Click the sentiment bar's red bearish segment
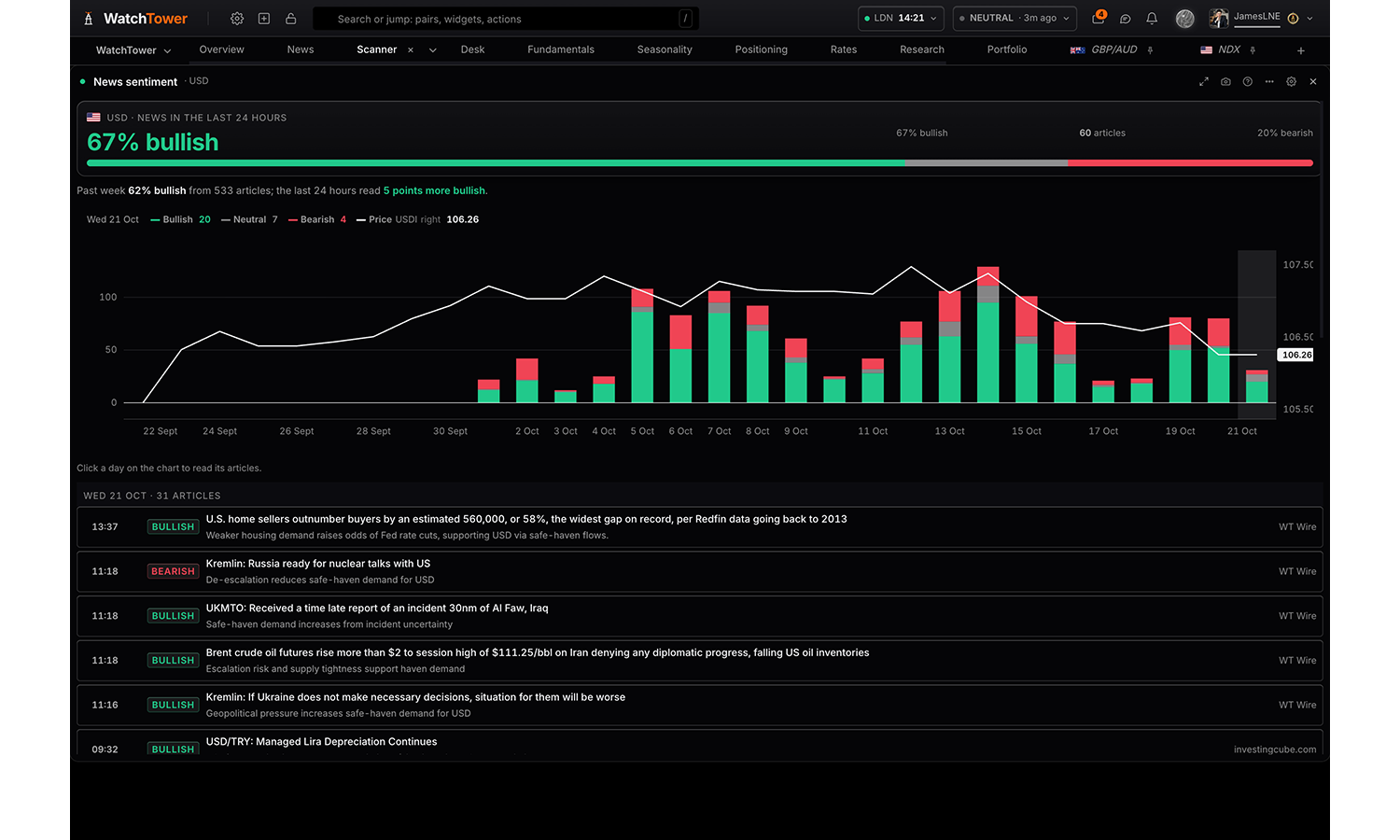Image resolution: width=1400 pixels, height=840 pixels. 1190,163
